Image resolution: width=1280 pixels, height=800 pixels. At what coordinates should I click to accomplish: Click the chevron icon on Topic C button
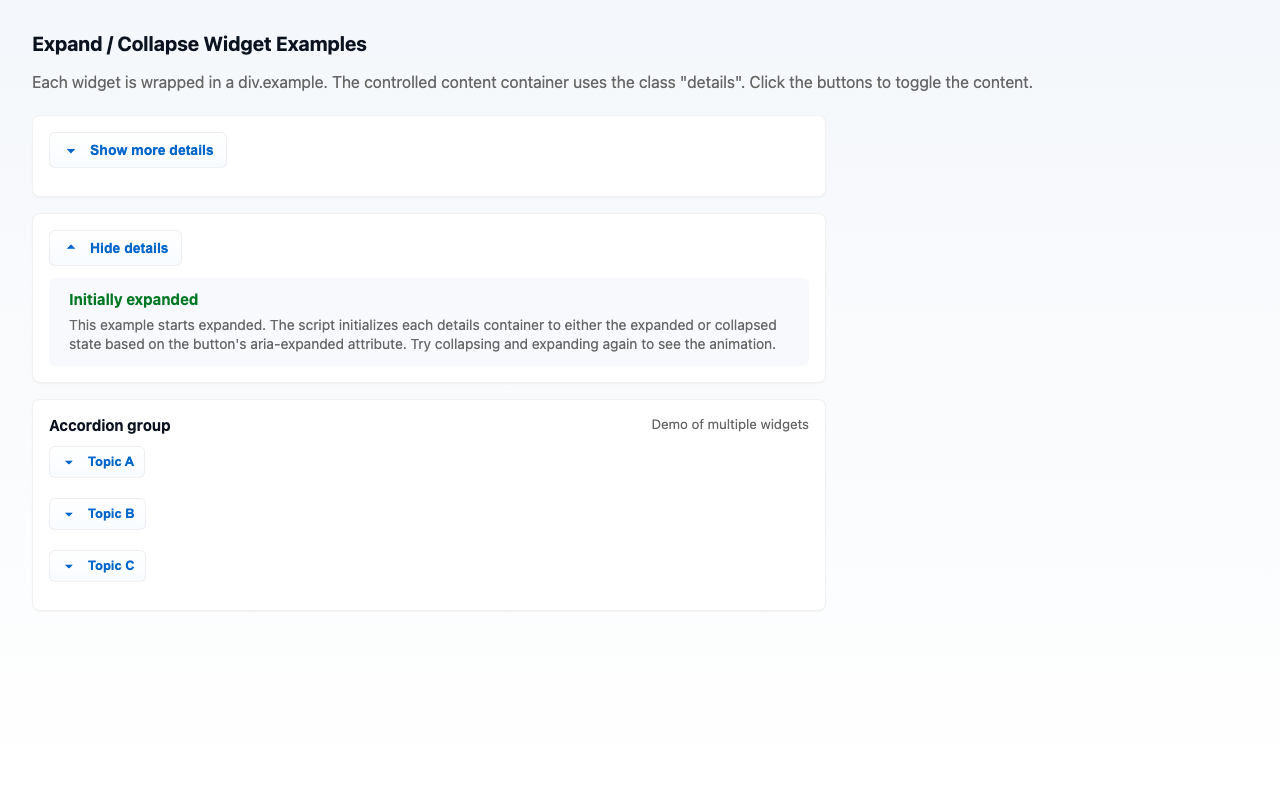click(68, 566)
